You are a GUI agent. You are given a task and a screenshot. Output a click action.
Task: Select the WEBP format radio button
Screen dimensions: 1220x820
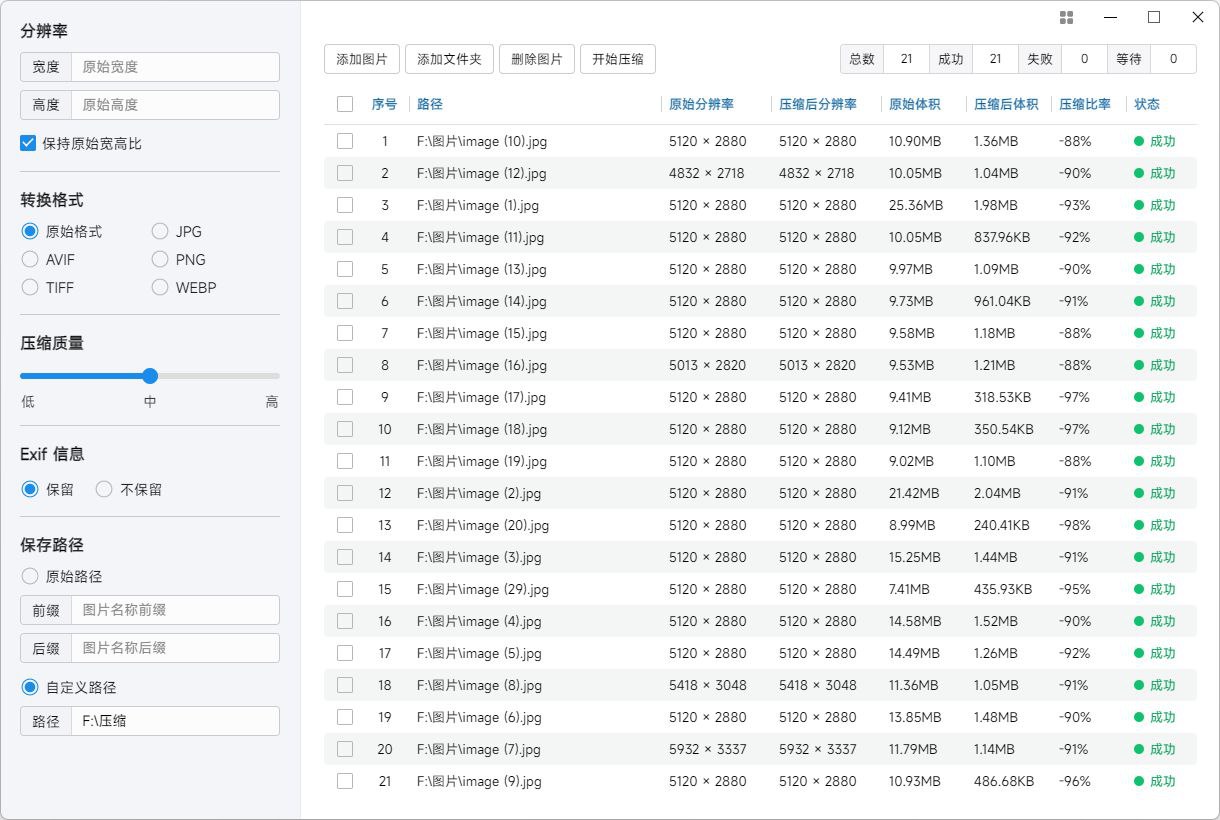pos(160,287)
